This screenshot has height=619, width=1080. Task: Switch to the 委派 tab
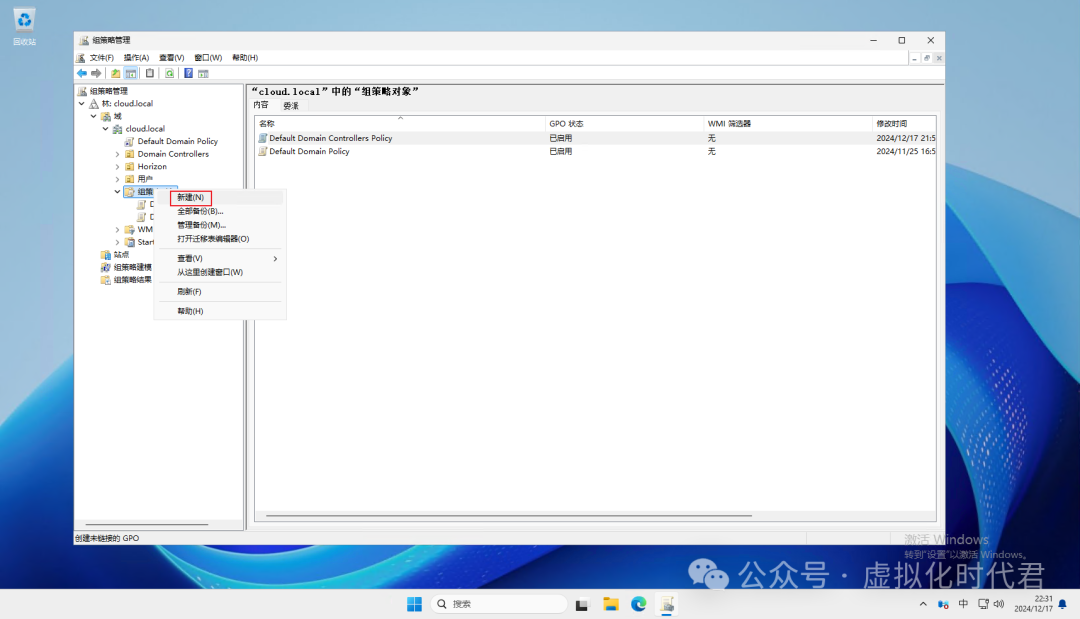click(x=291, y=105)
